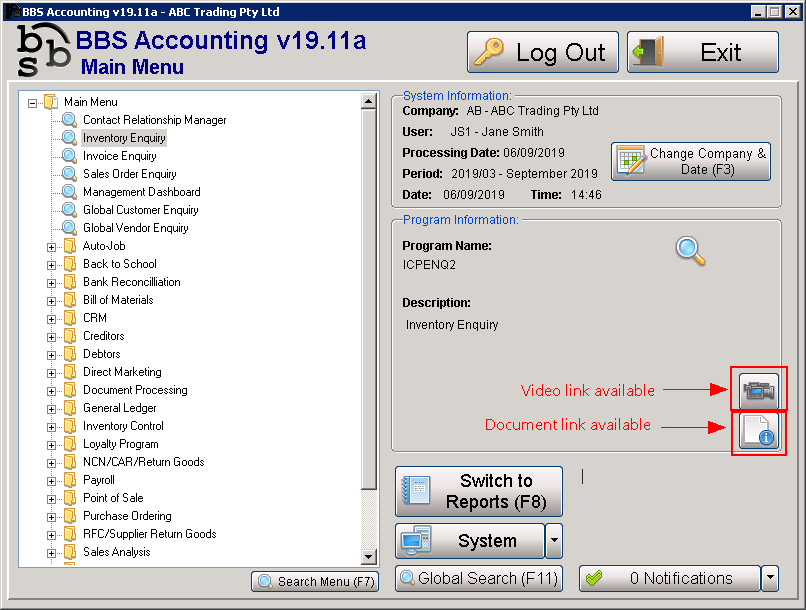Click the menu tree scrollbar down arrow

click(368, 557)
